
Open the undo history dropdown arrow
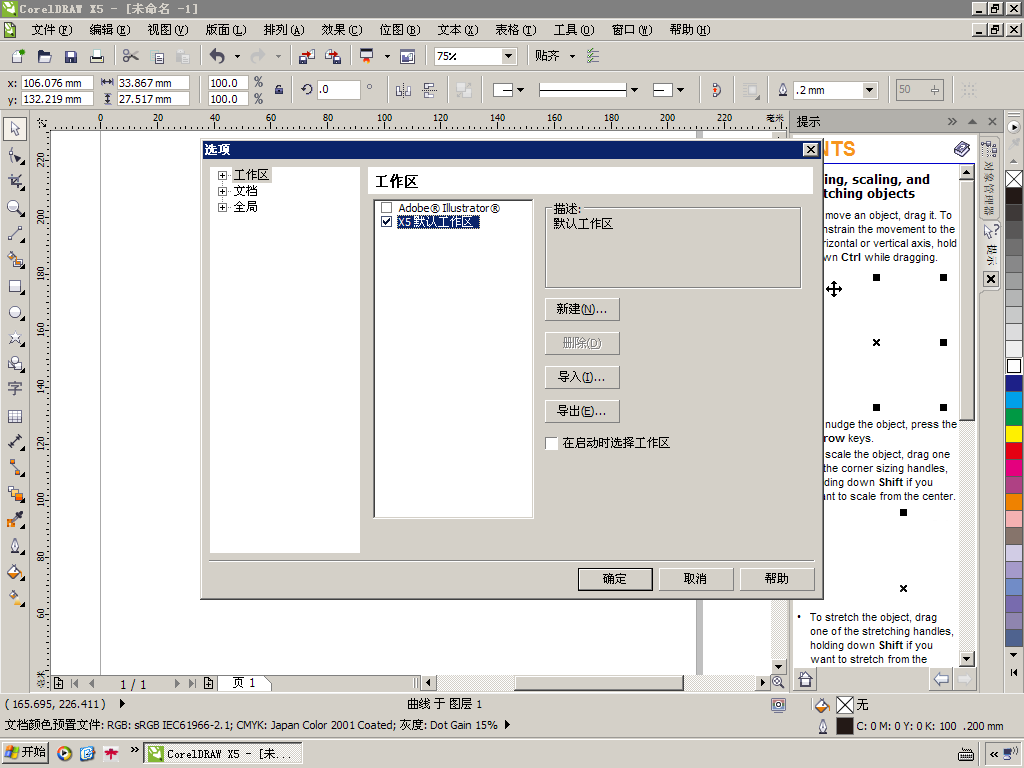237,56
